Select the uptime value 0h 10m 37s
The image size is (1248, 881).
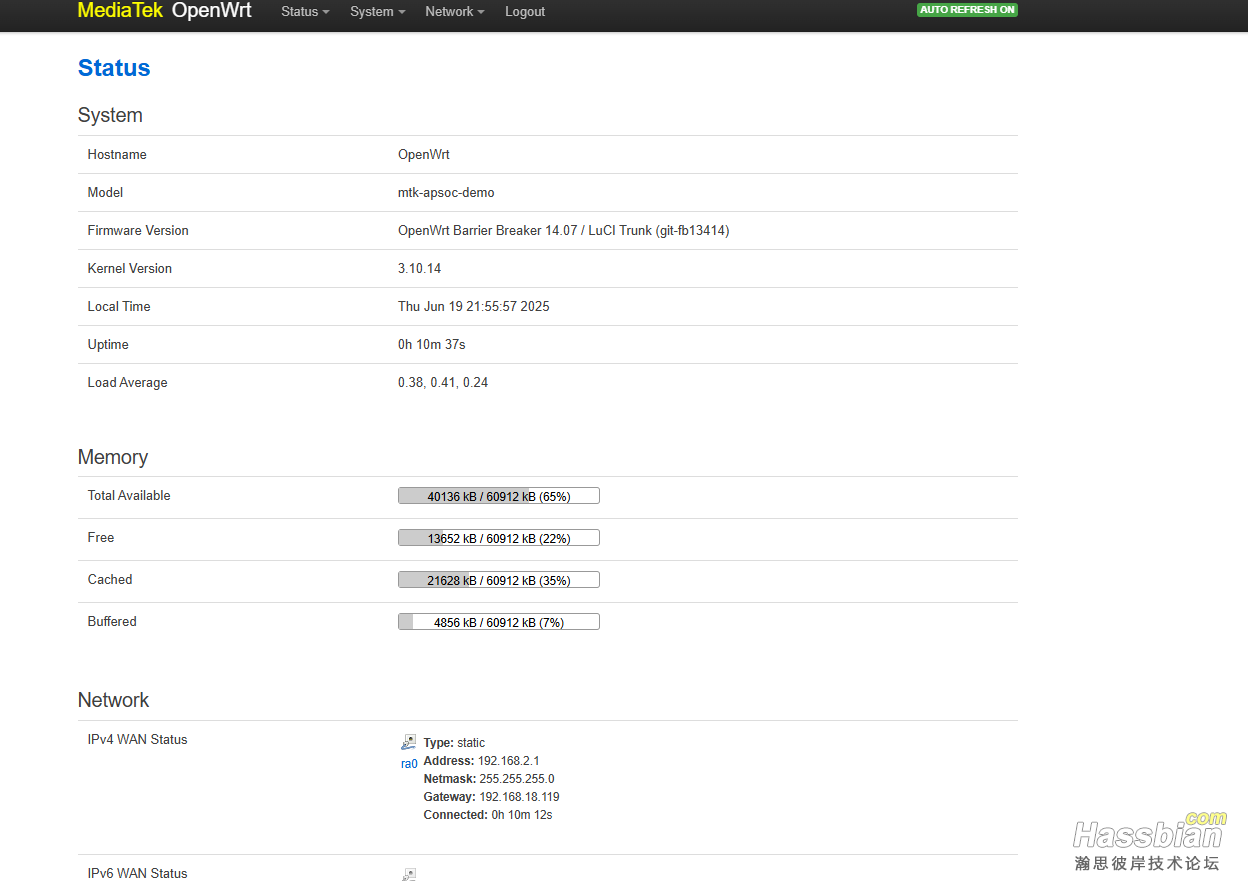432,345
